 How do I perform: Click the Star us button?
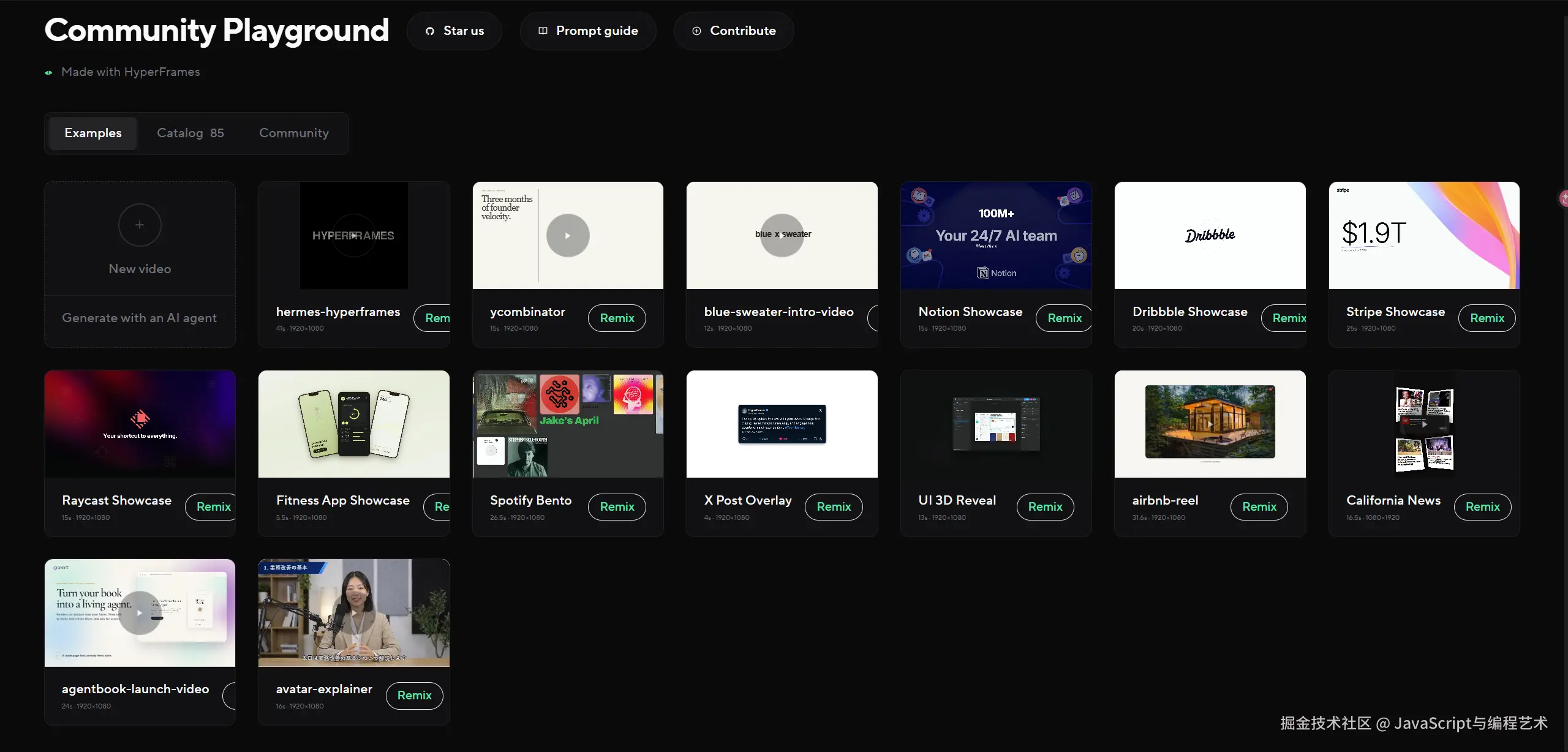(x=454, y=31)
